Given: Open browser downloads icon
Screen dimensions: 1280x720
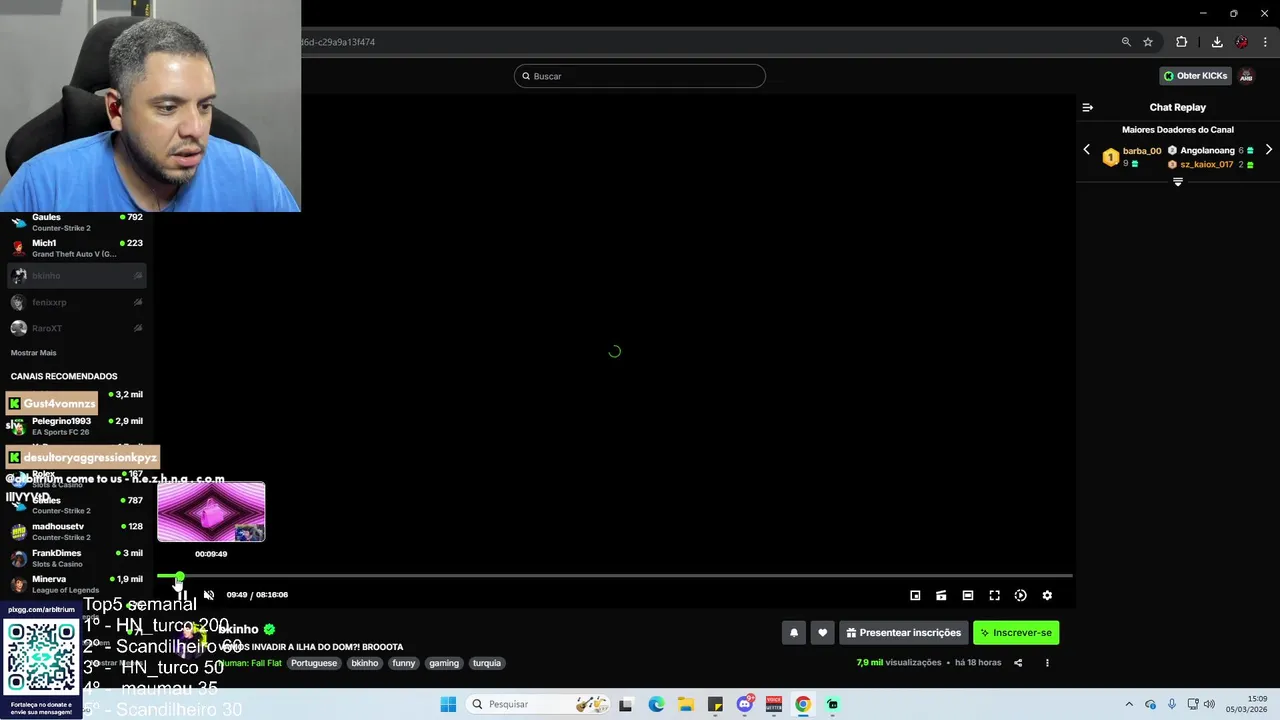Looking at the screenshot, I should 1217,42.
